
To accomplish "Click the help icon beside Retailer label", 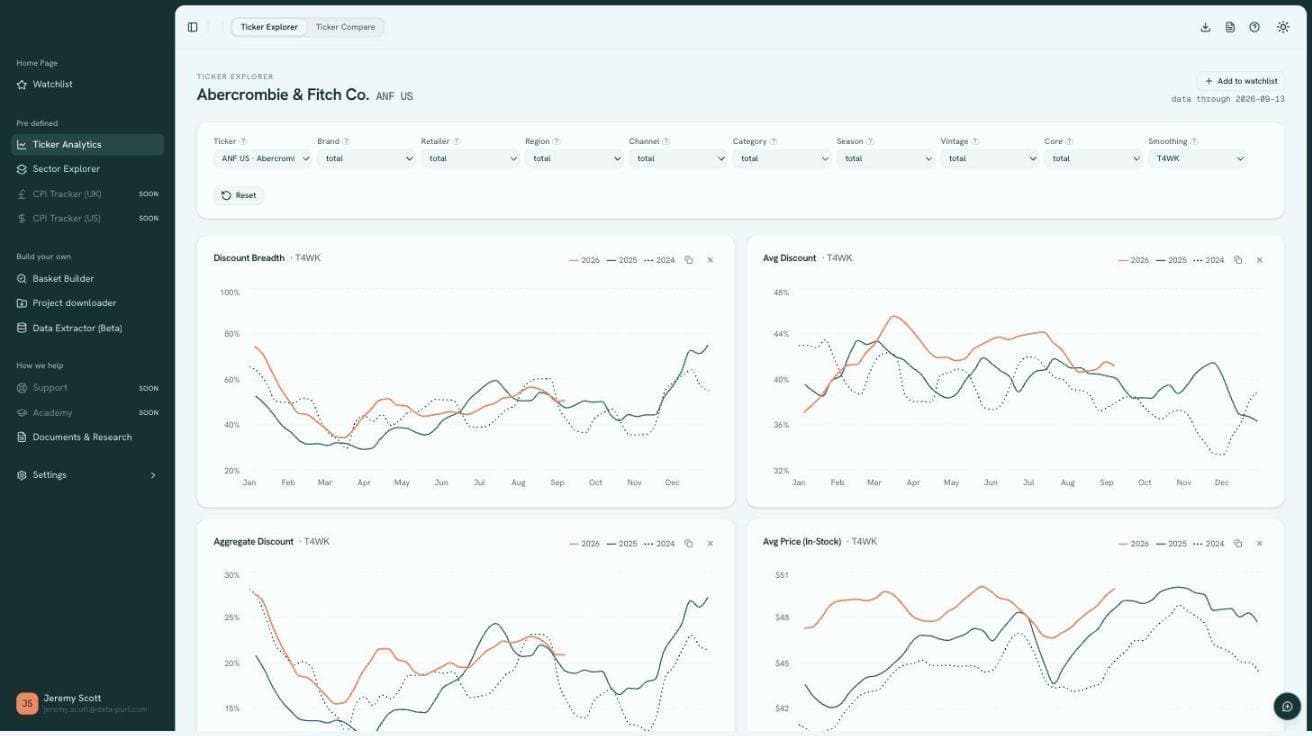I will [457, 142].
